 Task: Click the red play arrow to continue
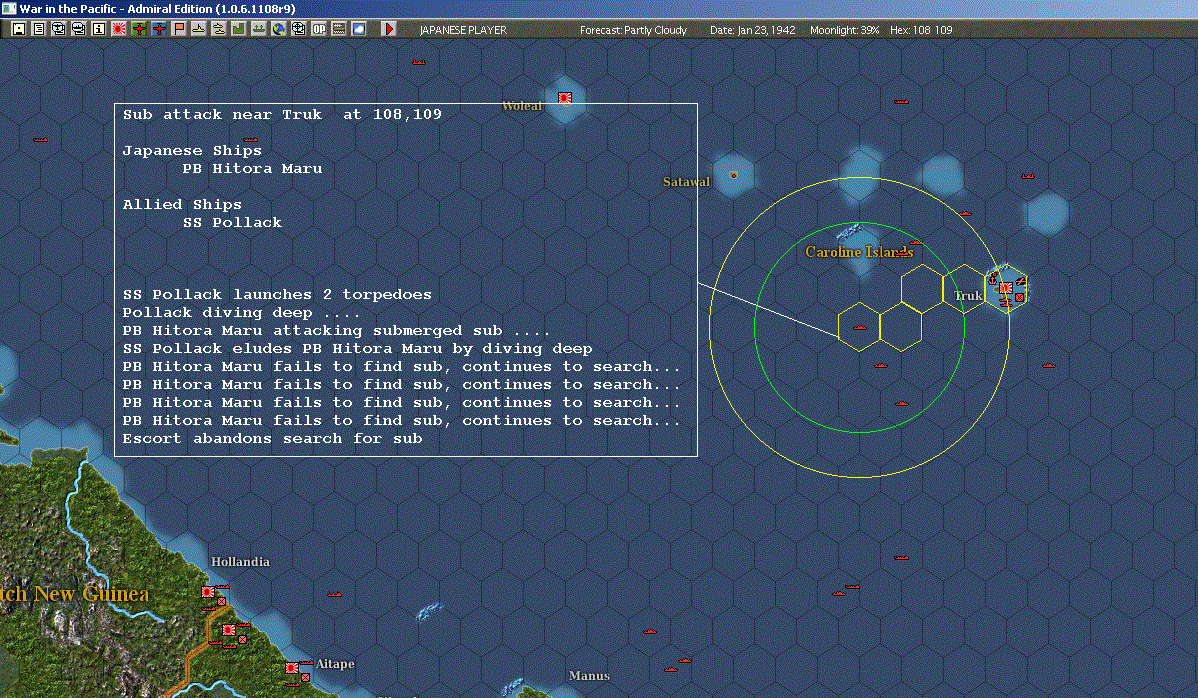(x=389, y=29)
